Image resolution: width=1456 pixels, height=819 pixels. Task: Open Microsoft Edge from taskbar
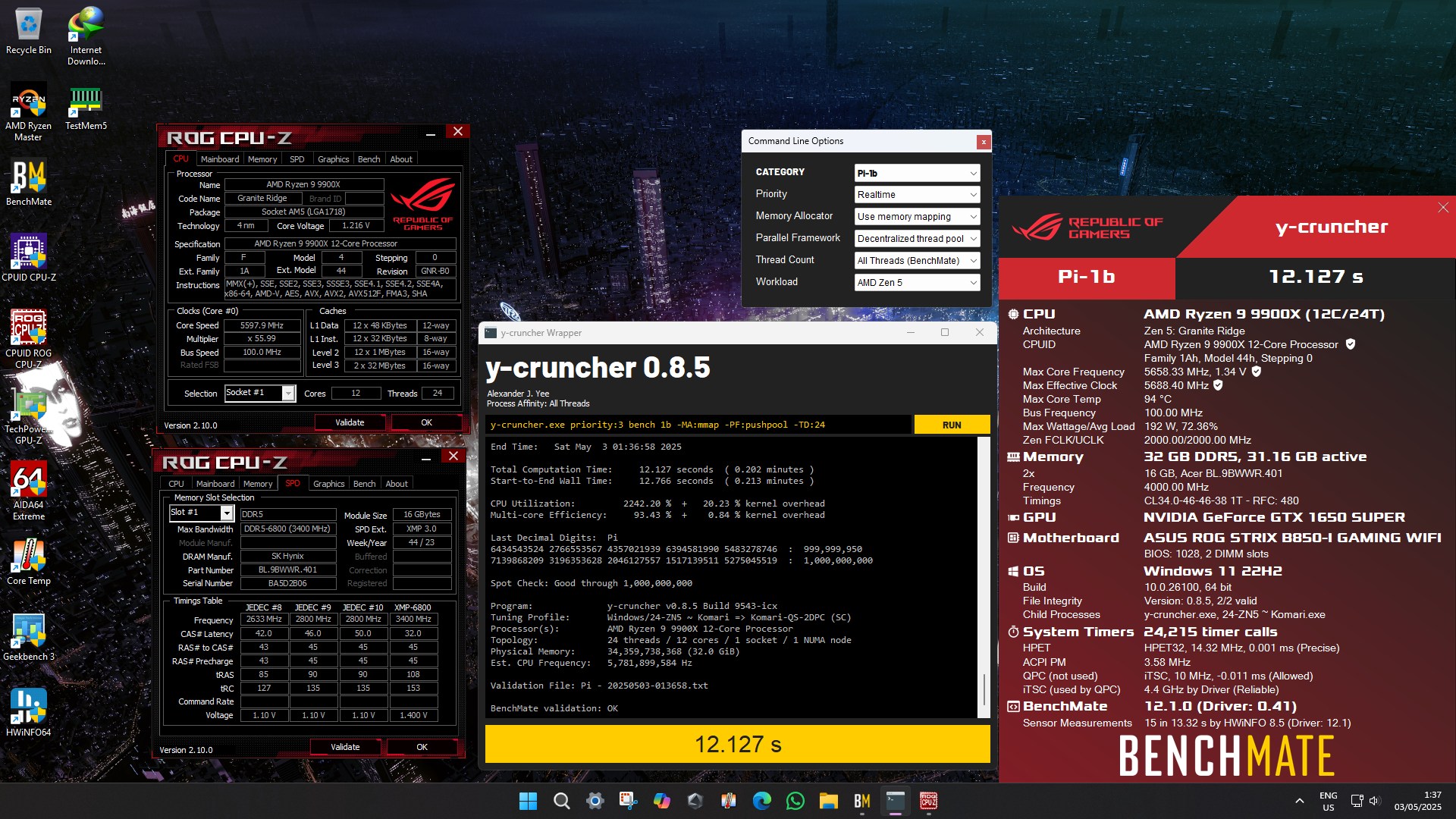761,801
